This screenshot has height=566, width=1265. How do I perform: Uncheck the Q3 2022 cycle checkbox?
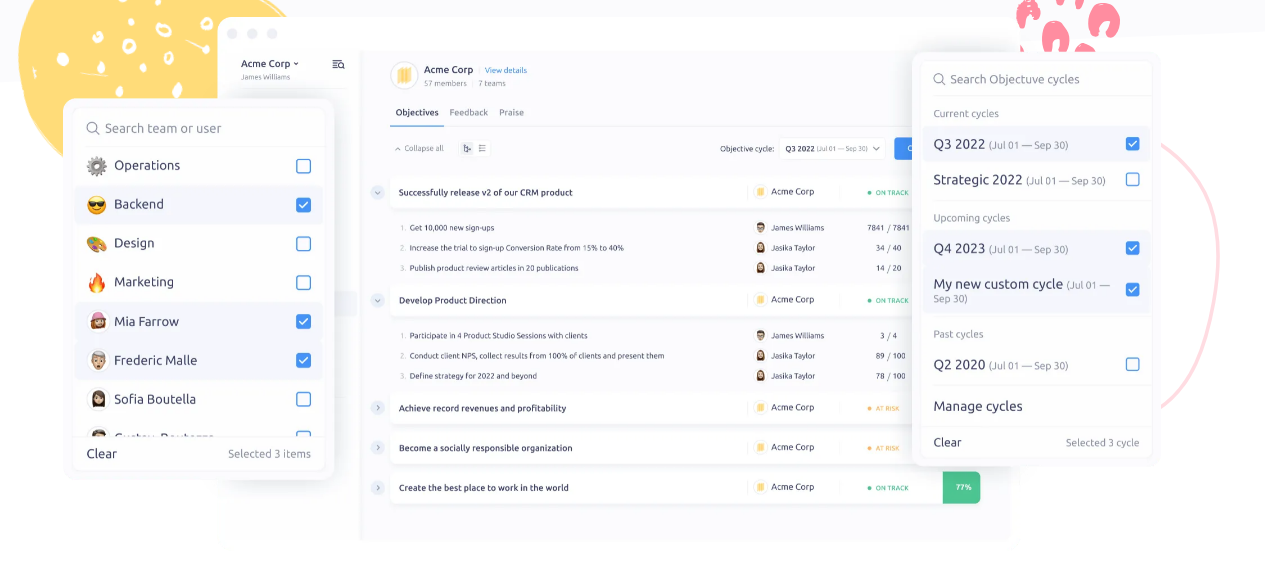click(1133, 144)
